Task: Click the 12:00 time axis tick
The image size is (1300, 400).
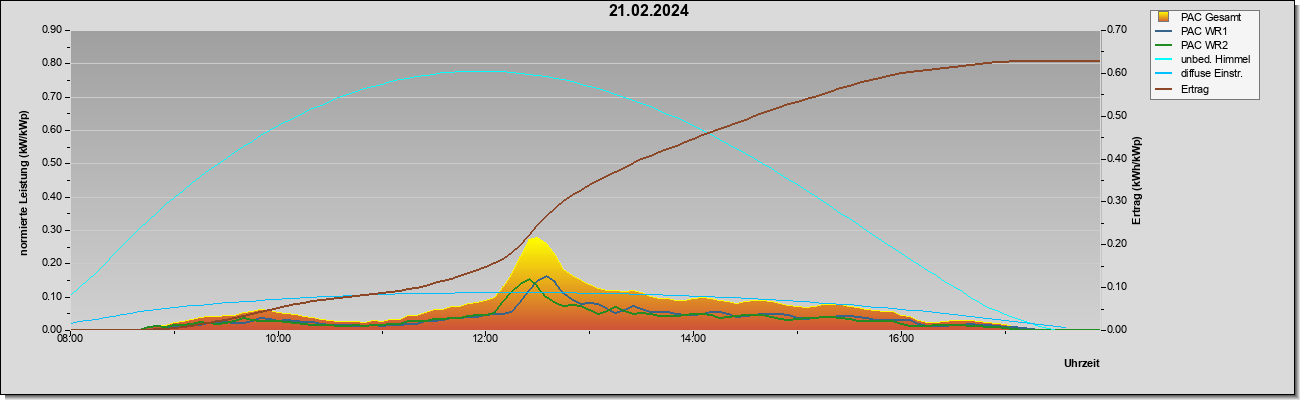Action: [485, 339]
